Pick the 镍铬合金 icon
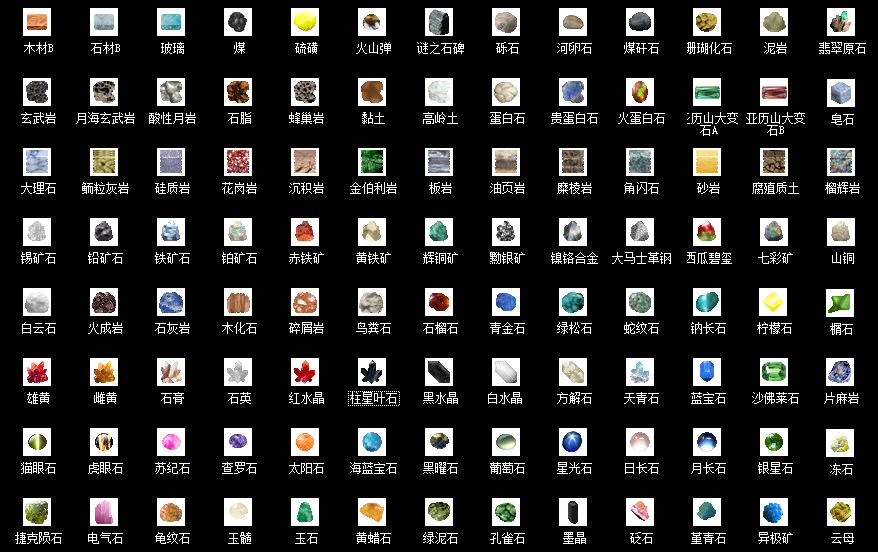 coord(573,232)
